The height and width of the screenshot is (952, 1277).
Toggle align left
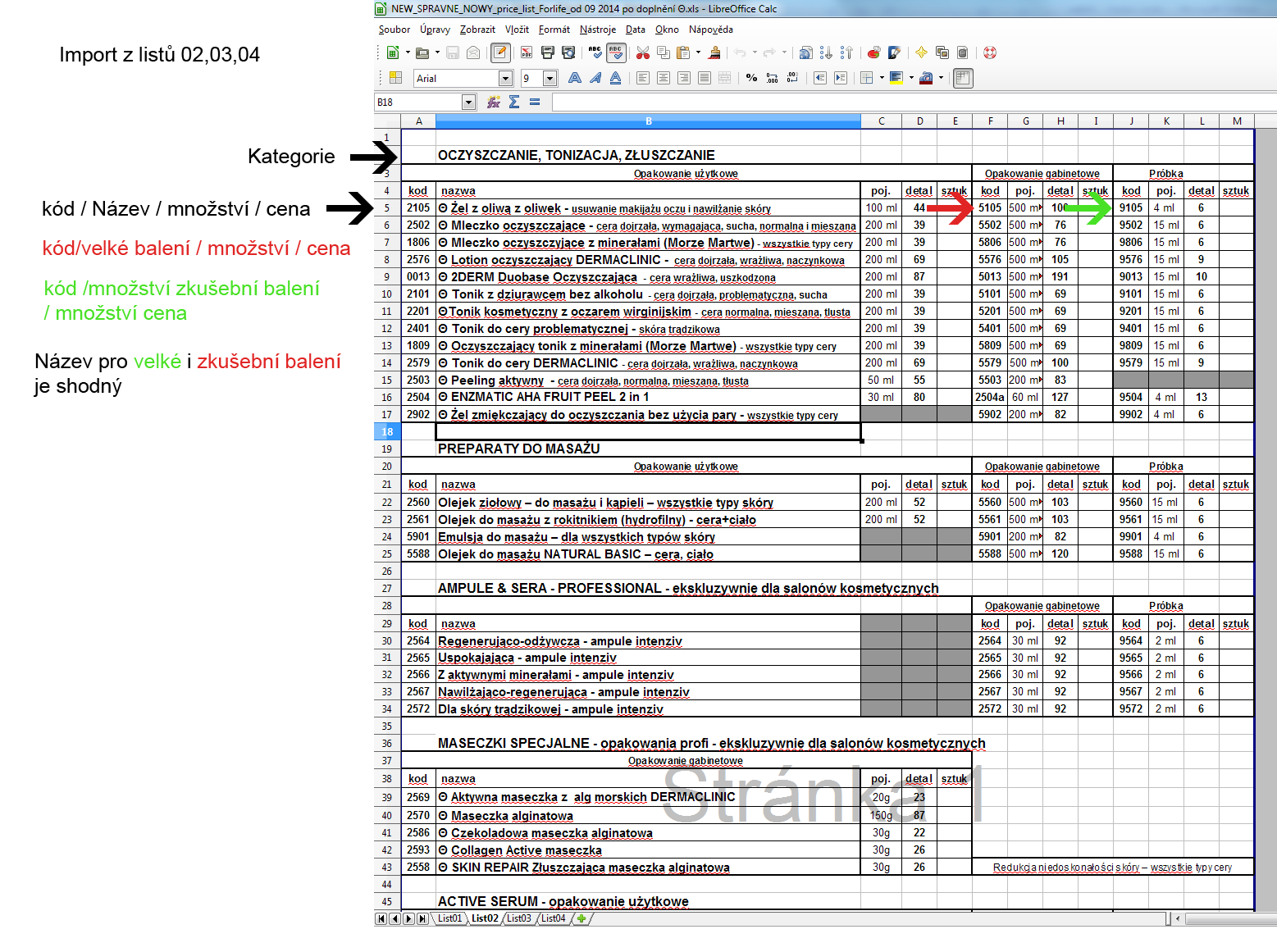pyautogui.click(x=643, y=78)
